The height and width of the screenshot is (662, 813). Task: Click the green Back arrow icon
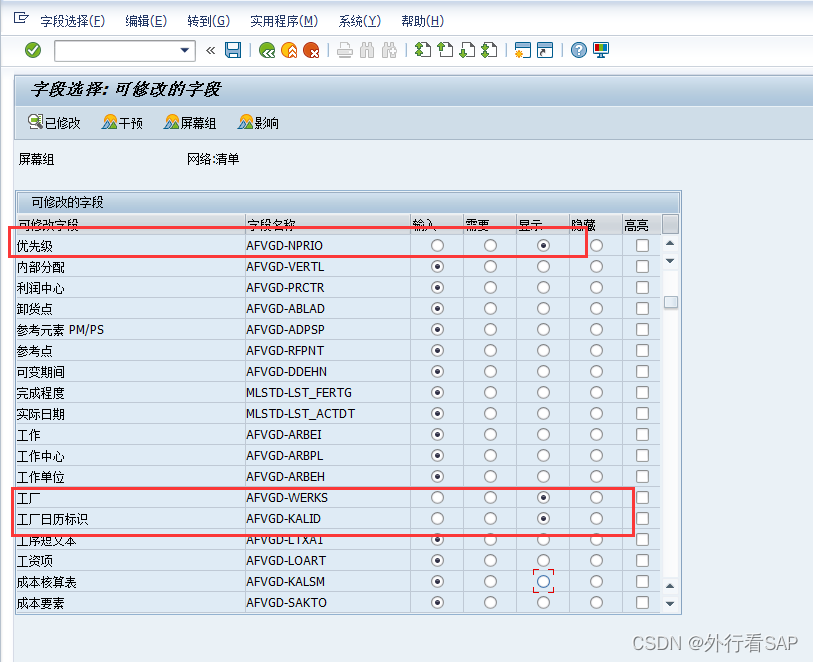(267, 50)
